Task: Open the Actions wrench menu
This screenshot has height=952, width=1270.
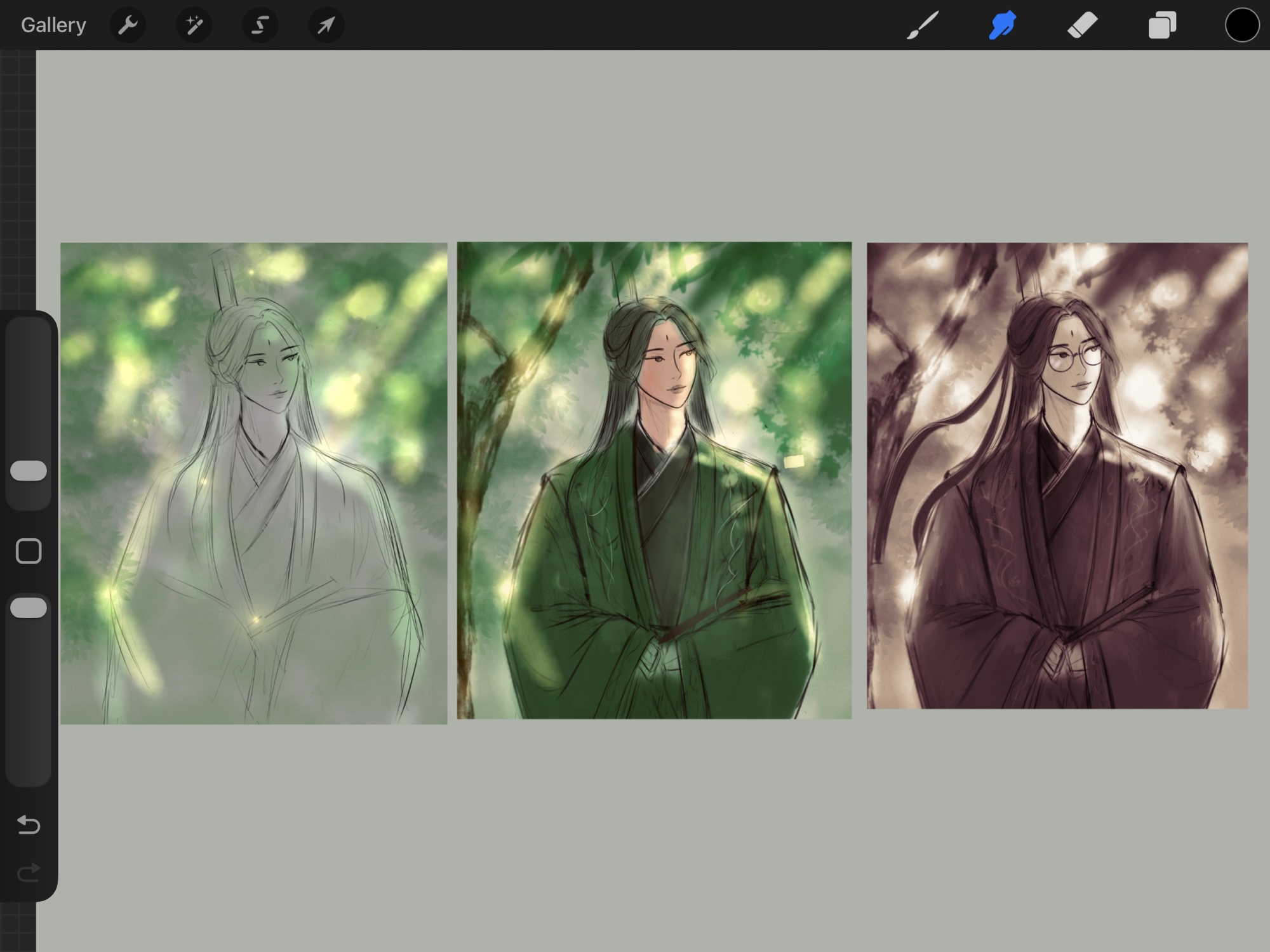Action: (x=128, y=25)
